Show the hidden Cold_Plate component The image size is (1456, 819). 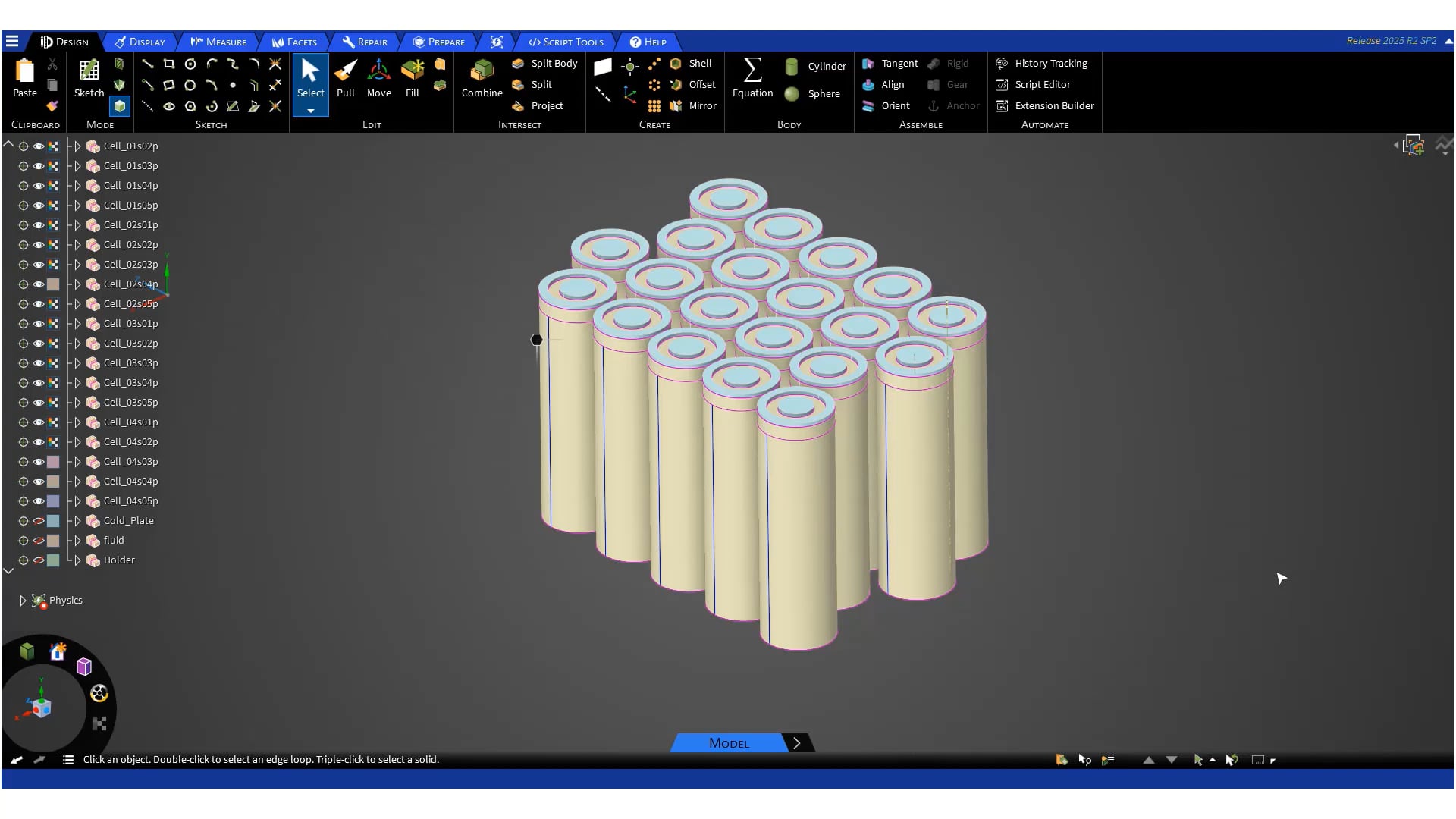(x=38, y=521)
